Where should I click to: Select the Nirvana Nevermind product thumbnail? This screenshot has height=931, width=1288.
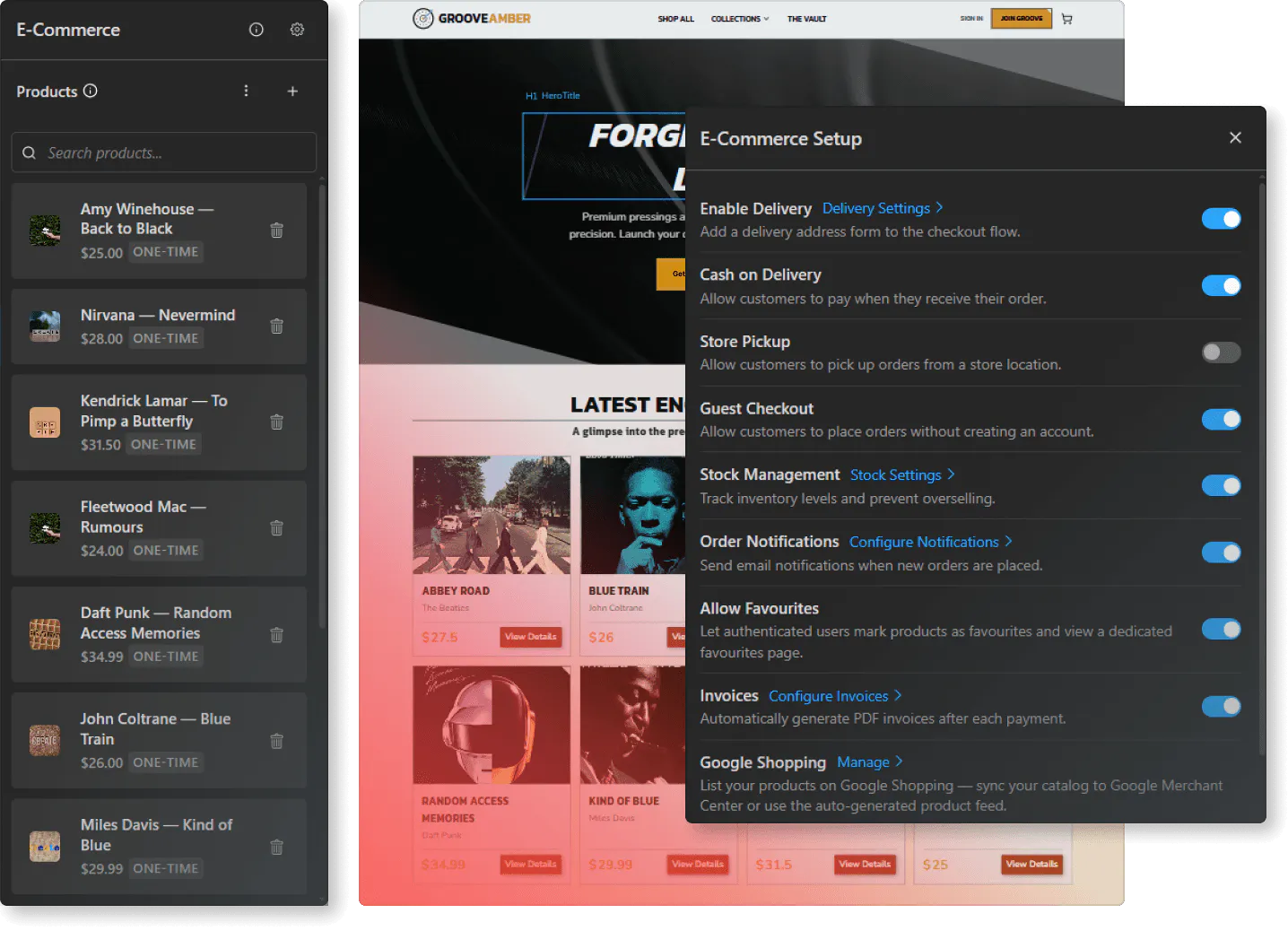click(45, 326)
